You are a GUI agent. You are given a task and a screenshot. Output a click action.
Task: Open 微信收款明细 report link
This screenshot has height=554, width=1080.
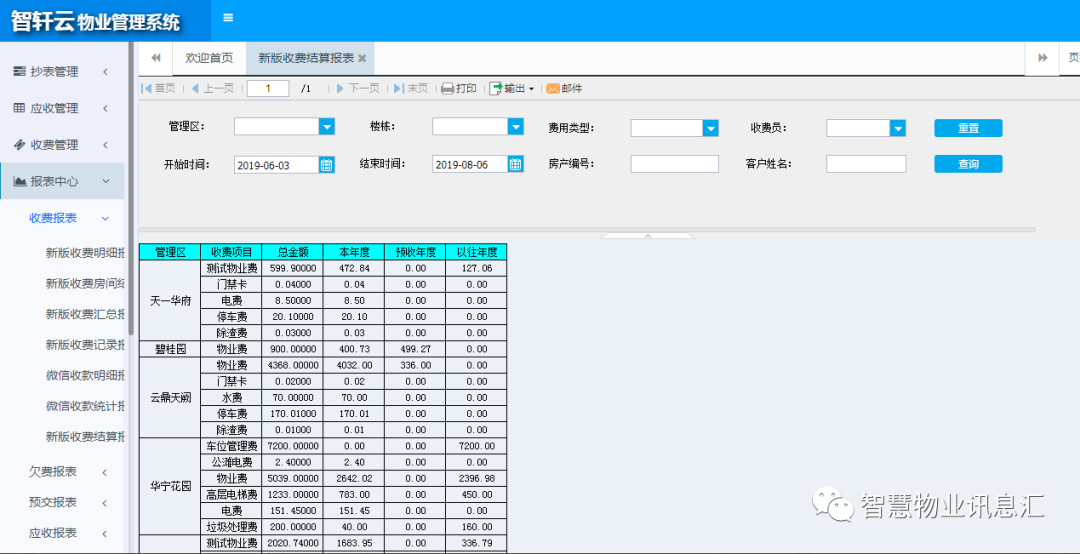[x=85, y=375]
